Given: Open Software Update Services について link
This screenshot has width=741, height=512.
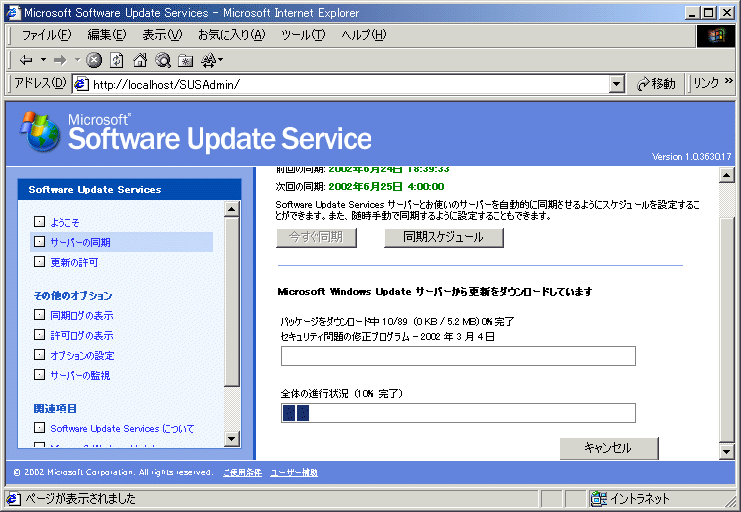Looking at the screenshot, I should point(122,428).
